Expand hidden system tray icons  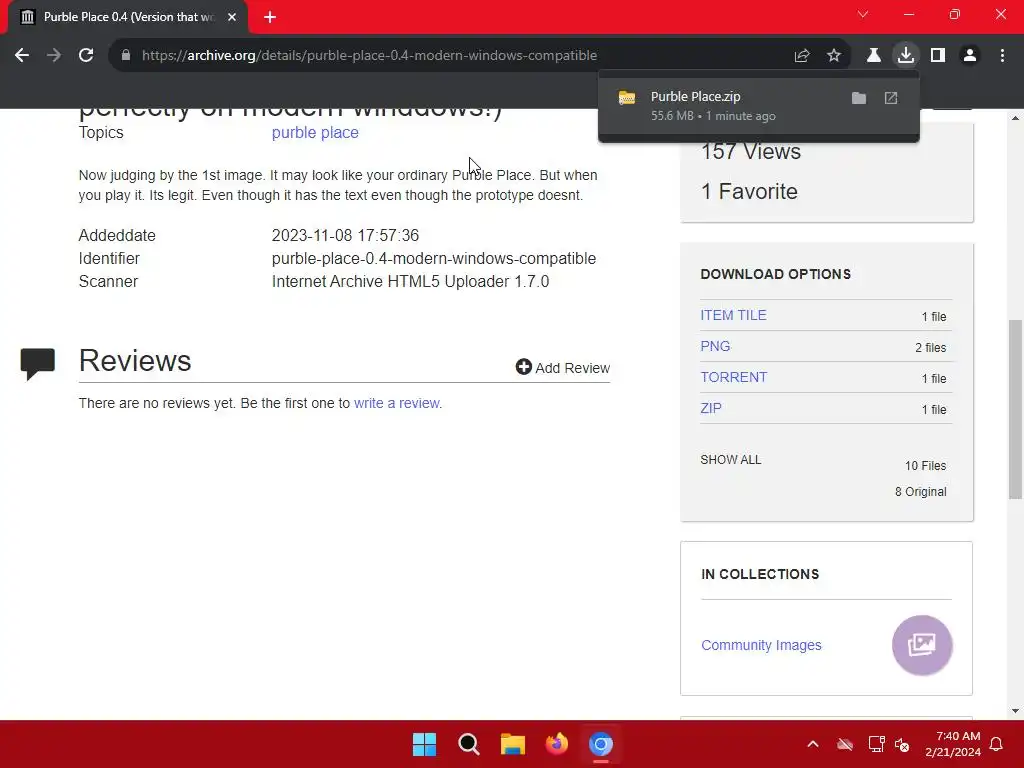coord(813,744)
